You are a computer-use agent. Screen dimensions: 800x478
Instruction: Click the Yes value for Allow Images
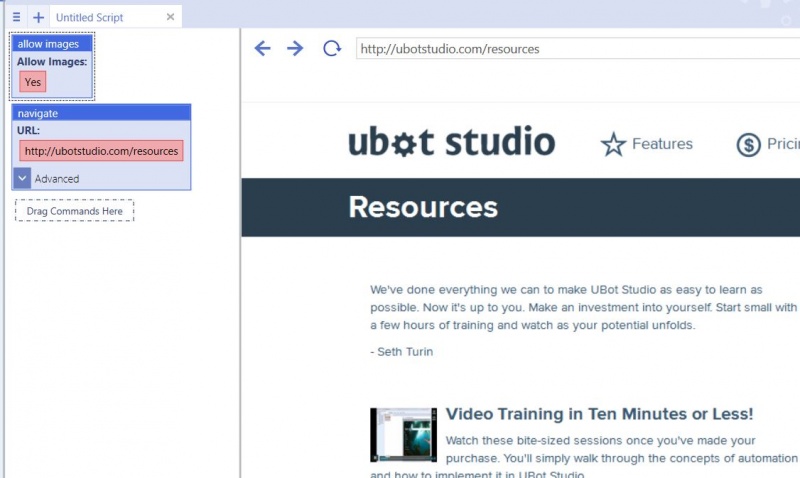33,82
